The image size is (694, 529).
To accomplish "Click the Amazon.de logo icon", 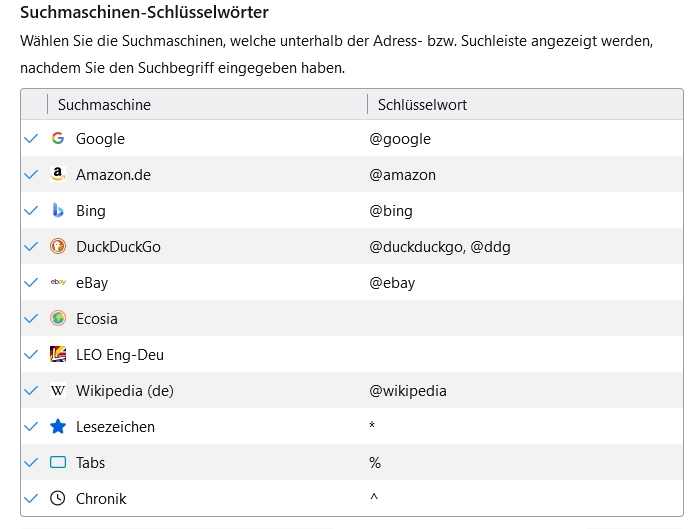I will (x=58, y=175).
